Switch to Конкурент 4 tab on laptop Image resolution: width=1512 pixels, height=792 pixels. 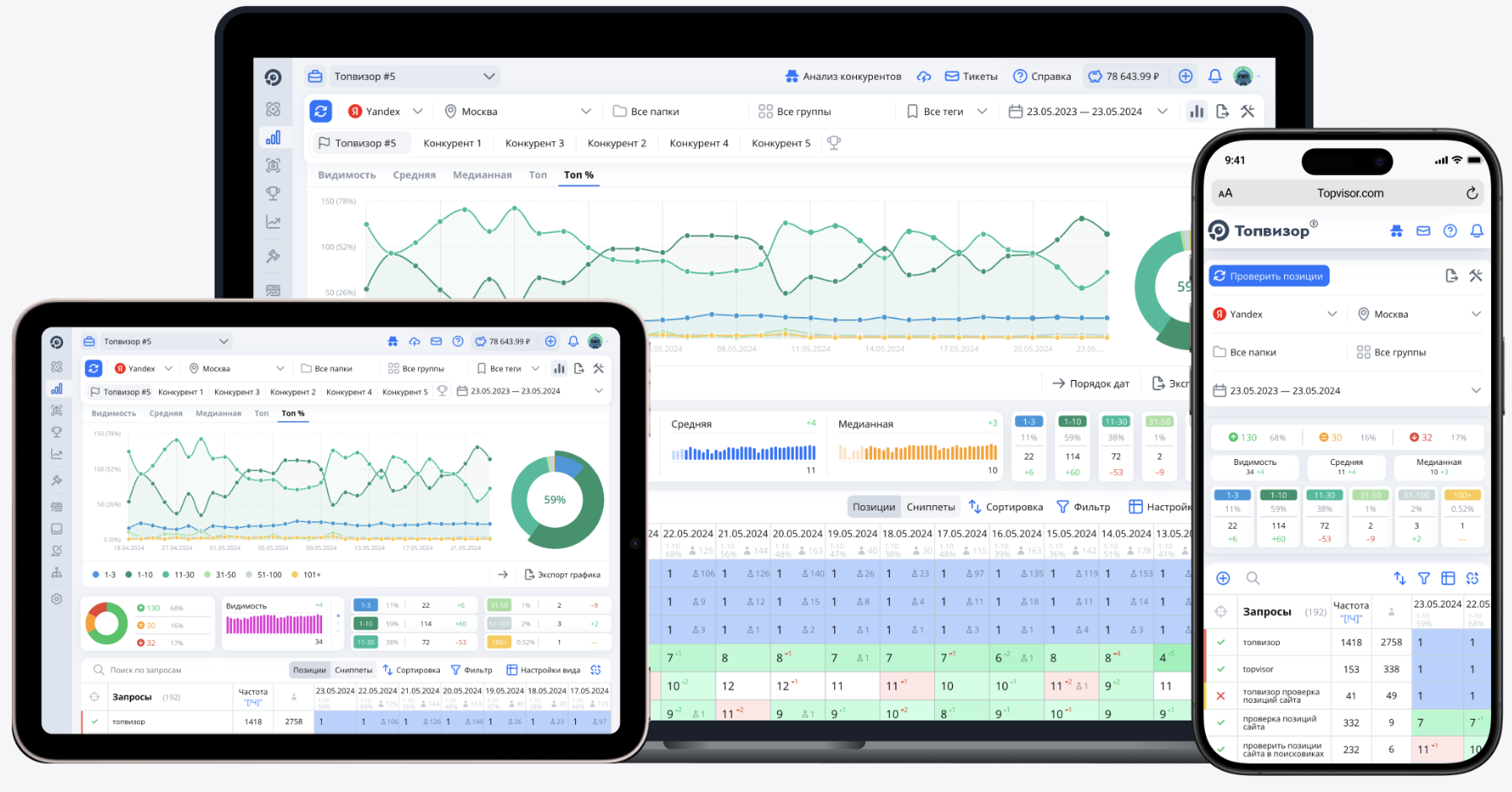tap(699, 143)
